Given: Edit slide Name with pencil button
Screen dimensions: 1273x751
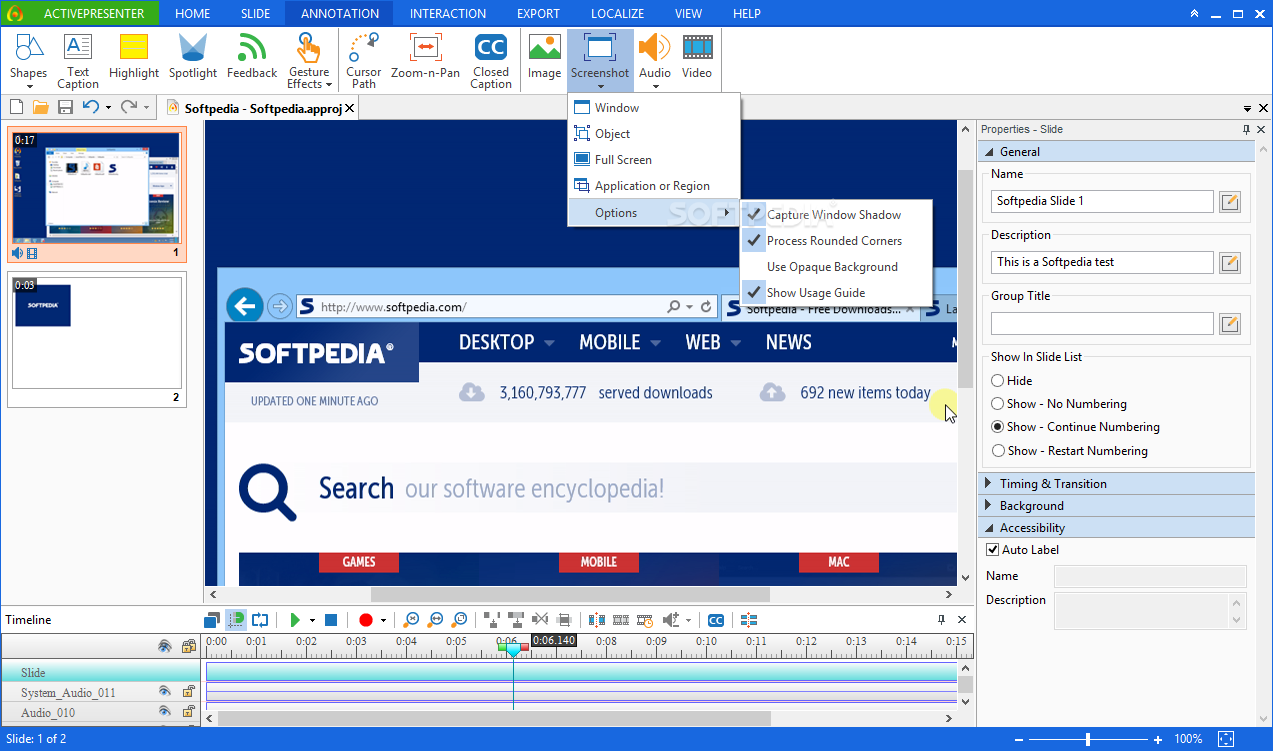Looking at the screenshot, I should (1230, 201).
